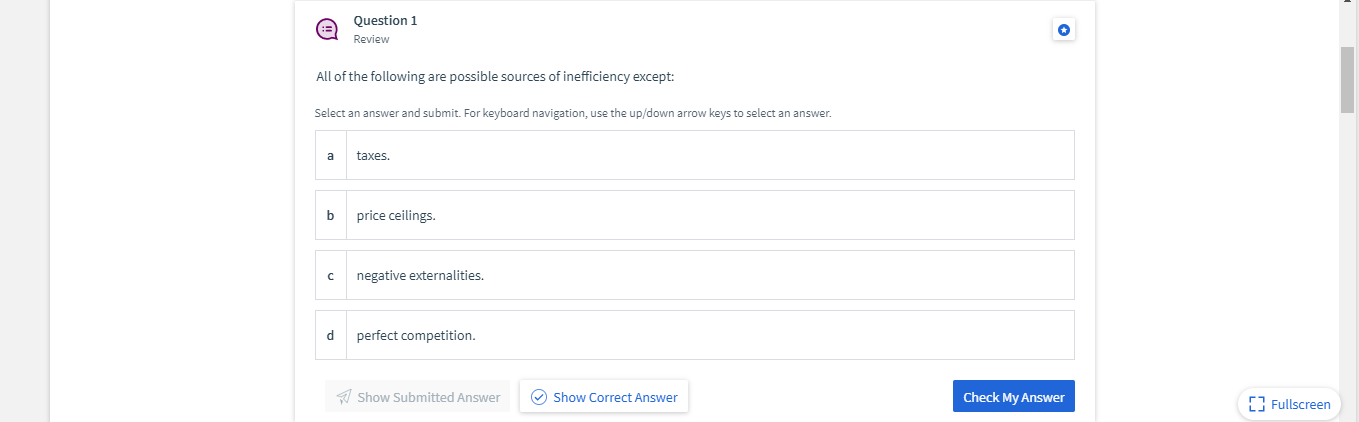Screen dimensions: 1359x422
Task: Click the Fullscreen corner-brackets icon
Action: (x=1256, y=404)
